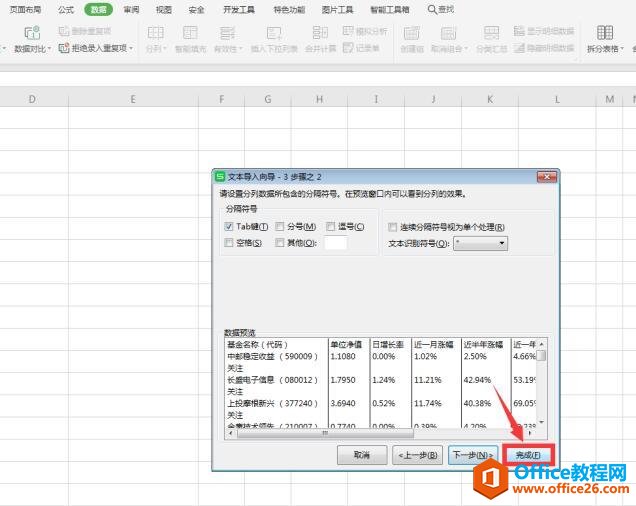This screenshot has height=506, width=636.
Task: Click the 分类汇总 subtotal icon
Action: click(491, 33)
